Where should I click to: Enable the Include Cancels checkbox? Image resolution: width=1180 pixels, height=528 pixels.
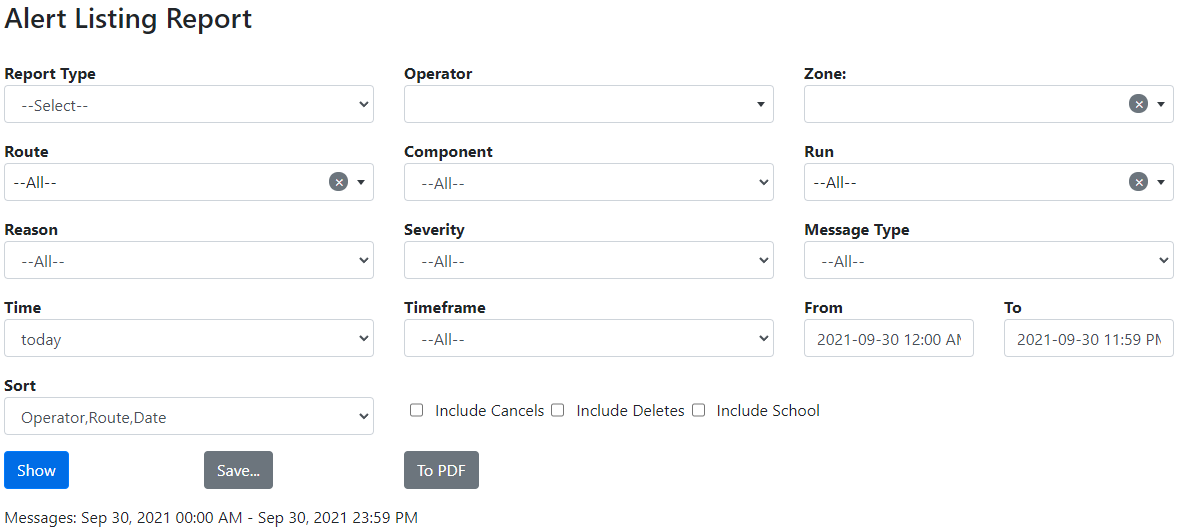417,410
